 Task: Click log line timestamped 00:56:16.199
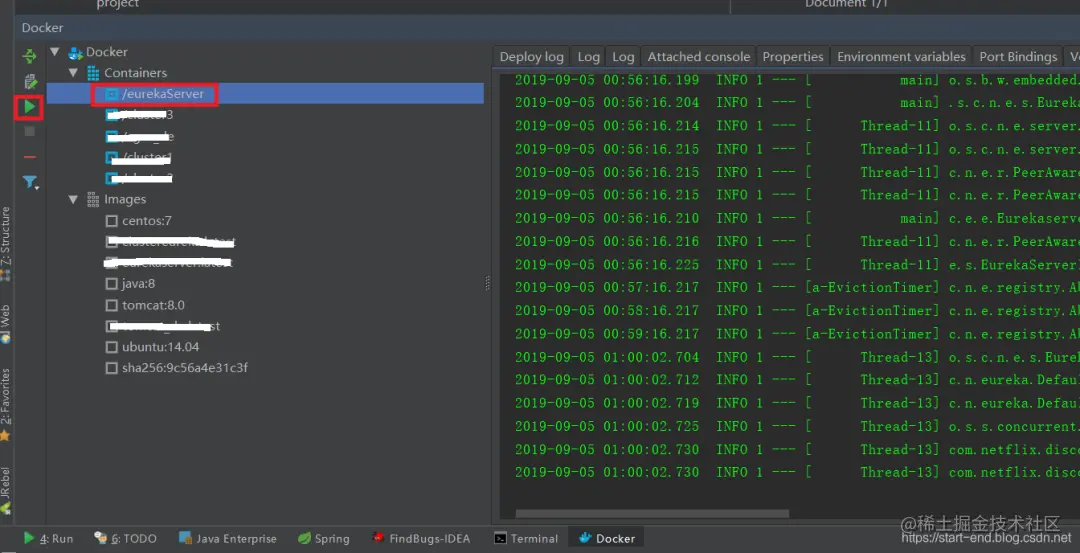(x=797, y=80)
